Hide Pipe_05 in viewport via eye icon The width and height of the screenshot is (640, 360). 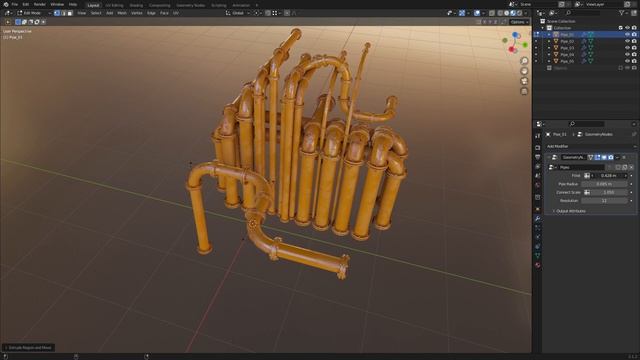[627, 61]
